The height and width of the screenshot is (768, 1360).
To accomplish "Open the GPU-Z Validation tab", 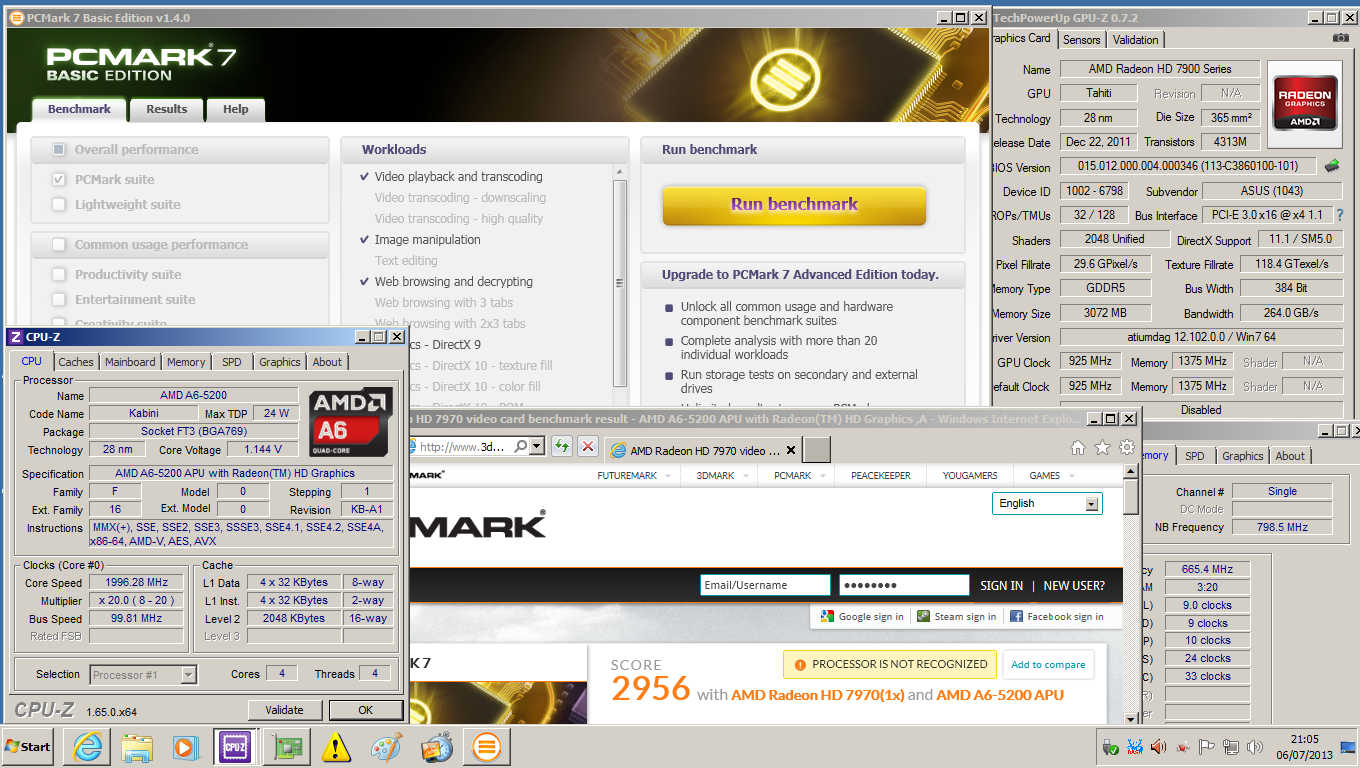I will pos(1135,40).
